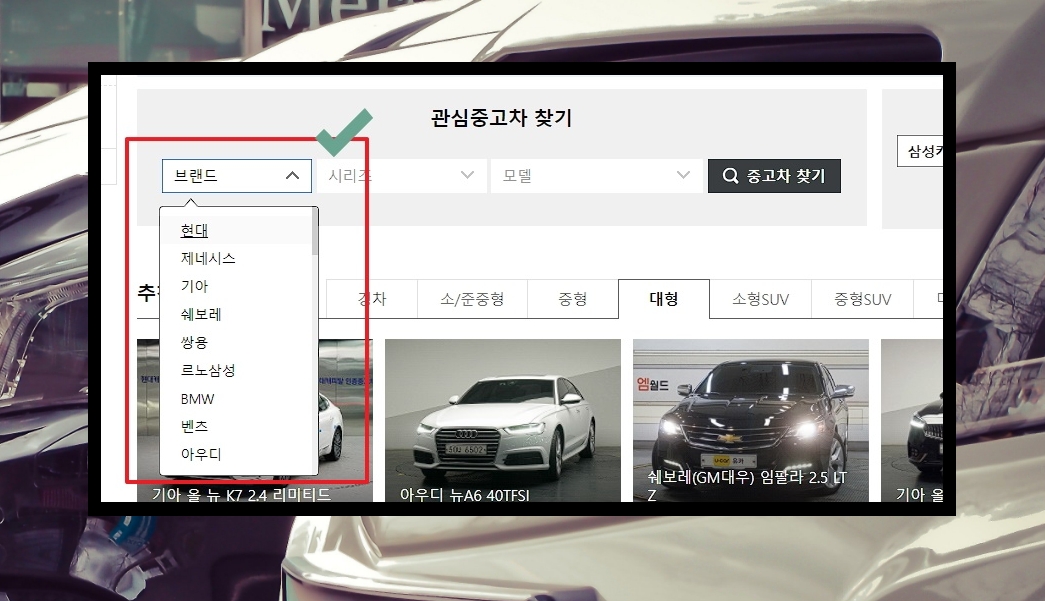
Task: Click the 중고차 찾기 search button
Action: tap(774, 176)
